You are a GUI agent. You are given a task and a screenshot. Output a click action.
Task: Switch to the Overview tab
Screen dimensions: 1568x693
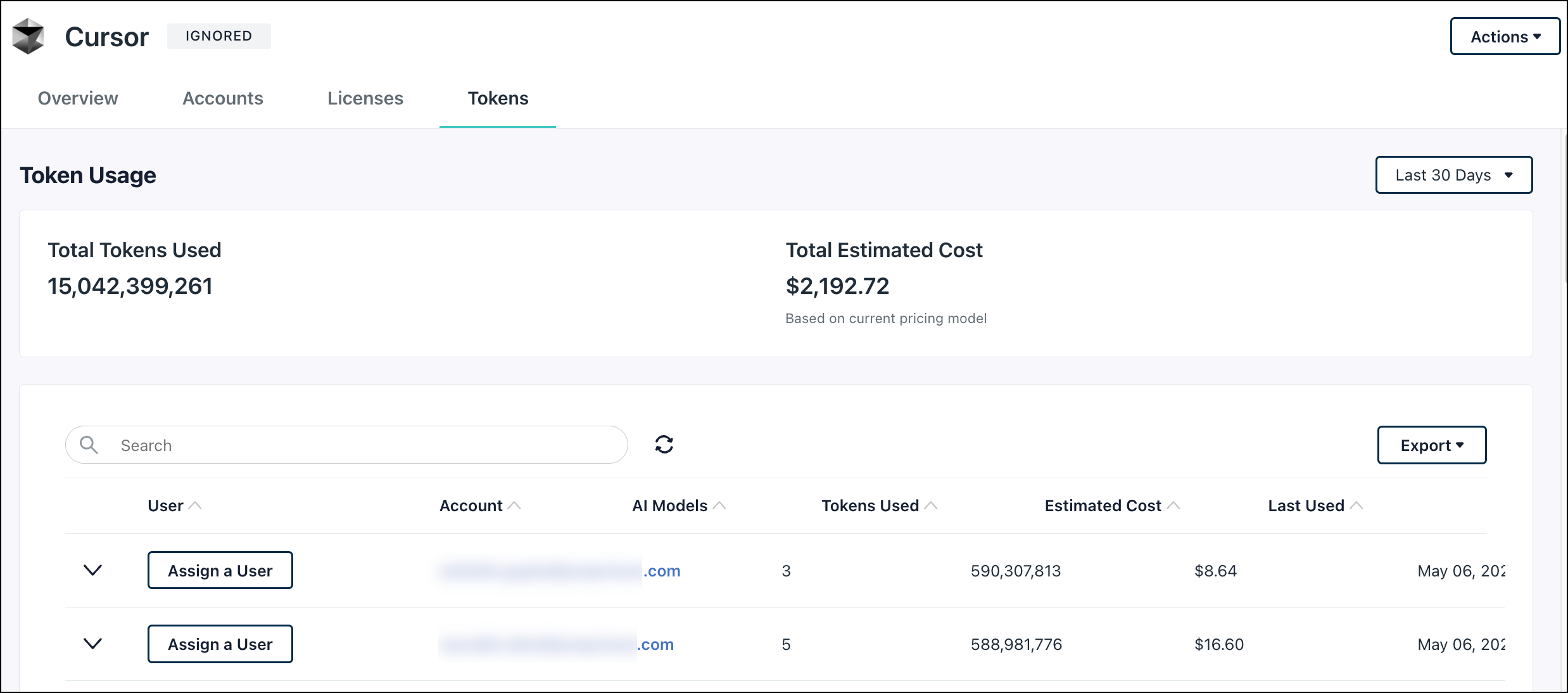(78, 98)
